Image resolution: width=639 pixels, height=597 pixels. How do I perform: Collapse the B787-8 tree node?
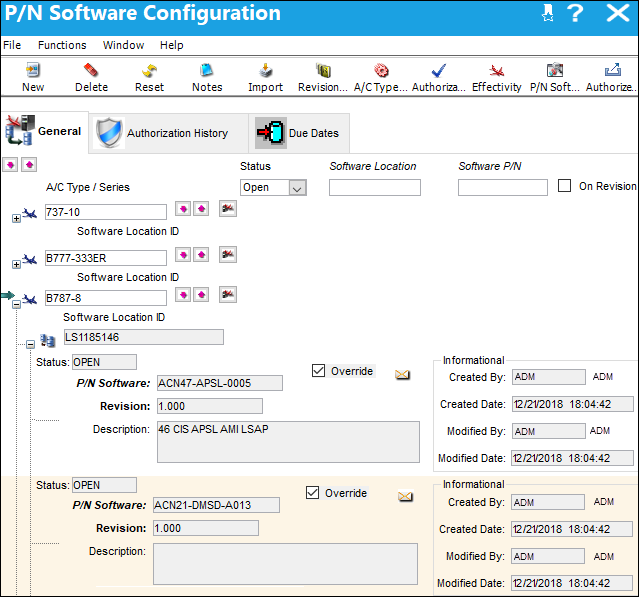click(16, 305)
